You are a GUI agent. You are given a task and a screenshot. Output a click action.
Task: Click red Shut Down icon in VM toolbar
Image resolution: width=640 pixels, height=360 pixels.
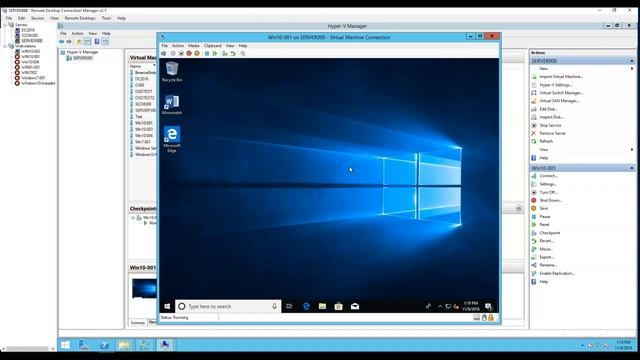pos(189,53)
